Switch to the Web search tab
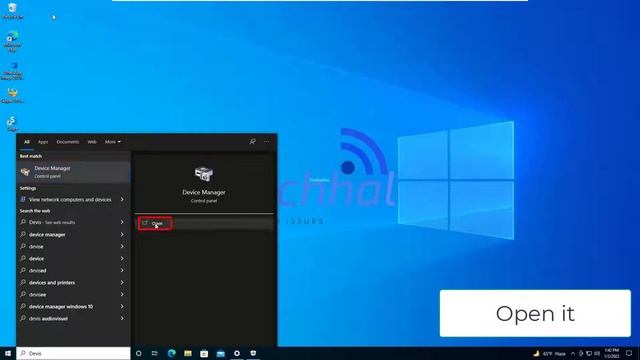The image size is (640, 360). pyautogui.click(x=92, y=142)
